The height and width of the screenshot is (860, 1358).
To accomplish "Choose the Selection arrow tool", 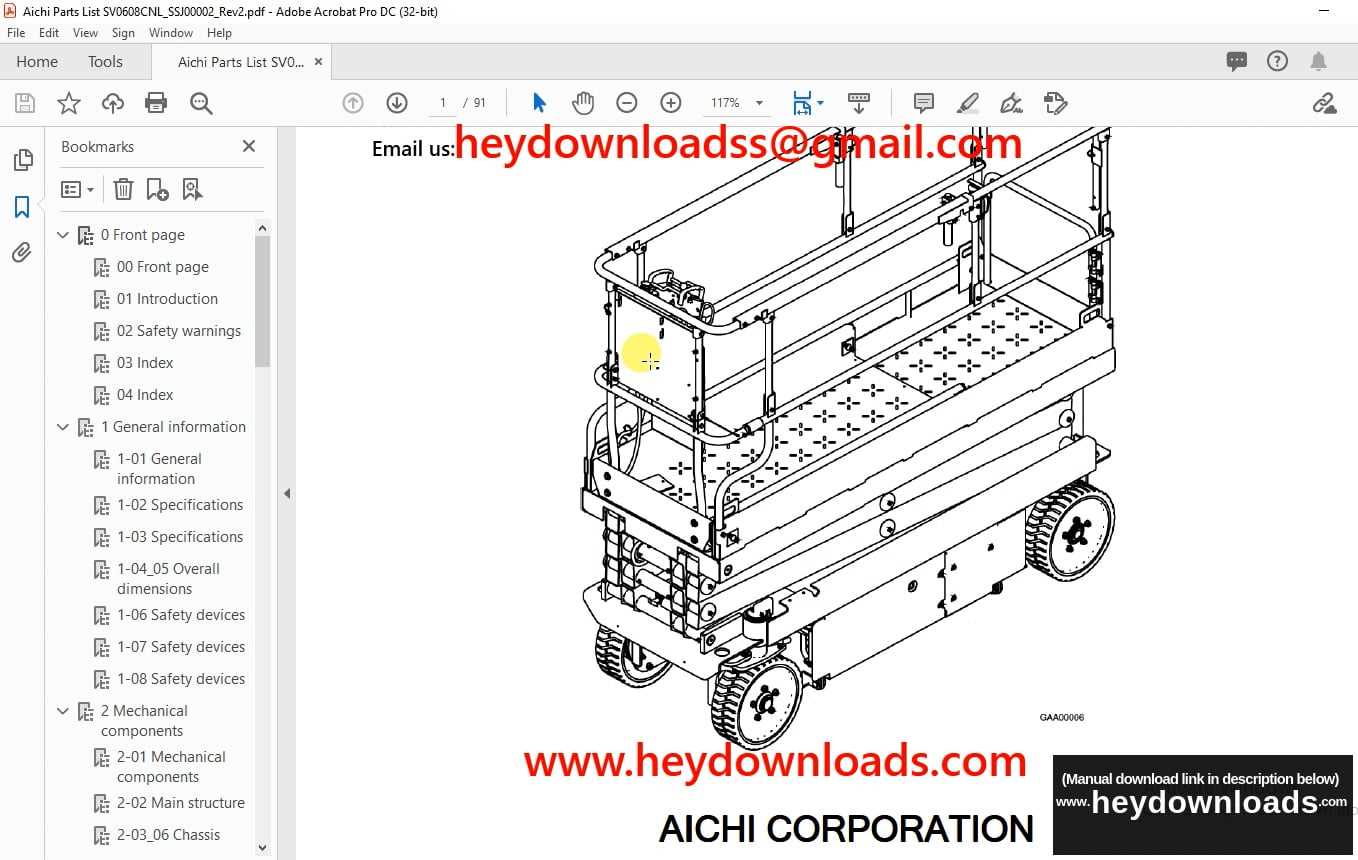I will click(539, 103).
